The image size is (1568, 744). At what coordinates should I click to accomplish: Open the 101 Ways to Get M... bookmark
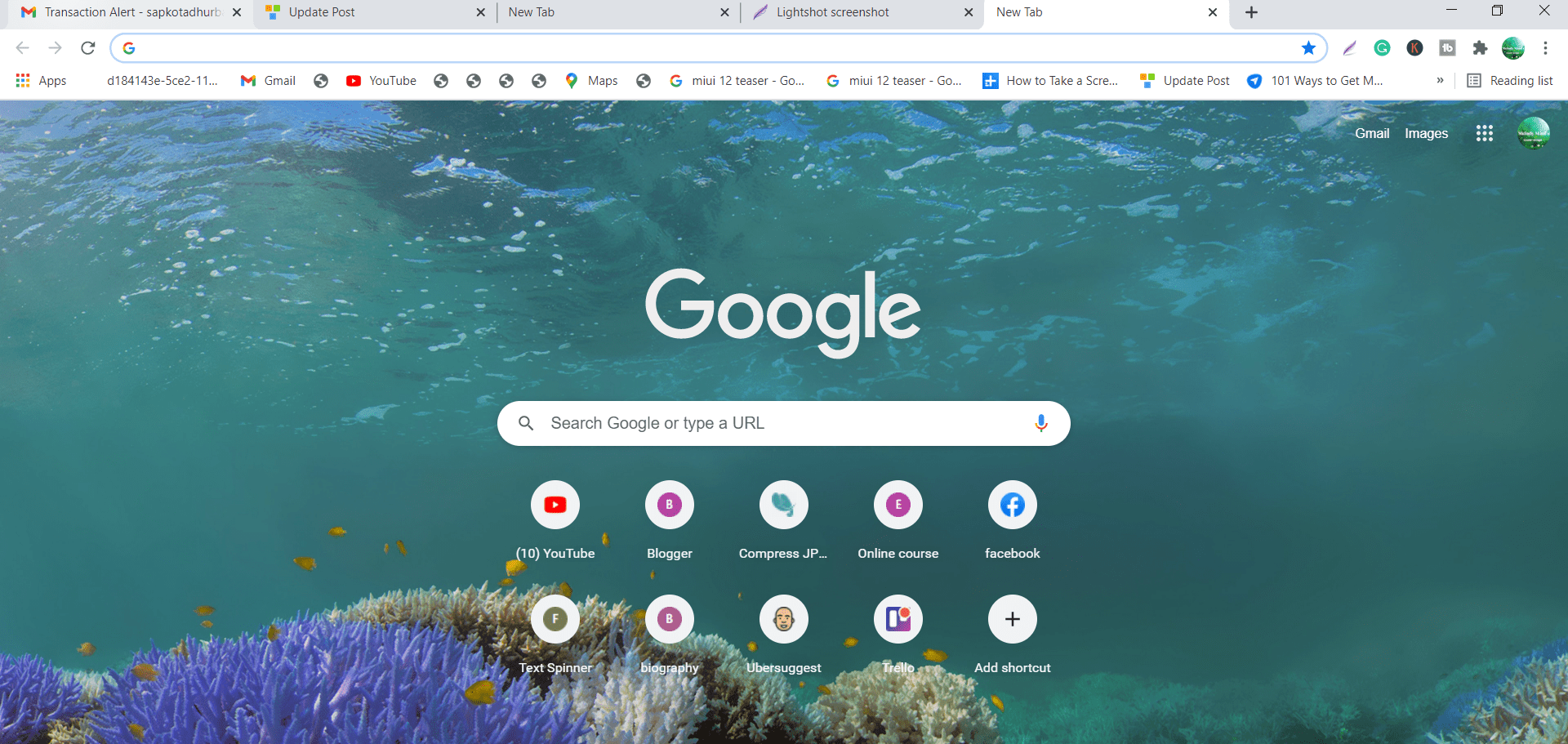(x=1315, y=81)
